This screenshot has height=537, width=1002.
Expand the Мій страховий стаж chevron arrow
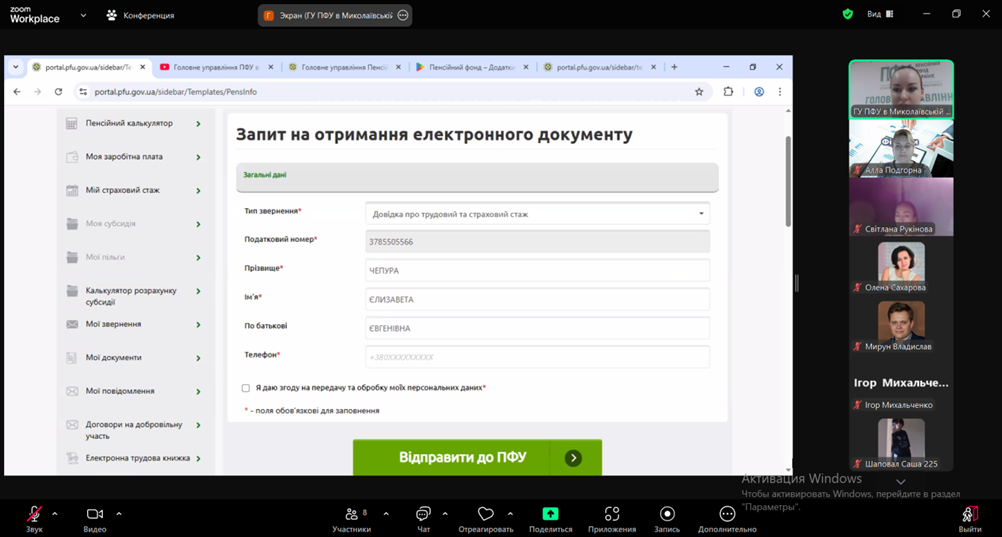pyautogui.click(x=198, y=191)
